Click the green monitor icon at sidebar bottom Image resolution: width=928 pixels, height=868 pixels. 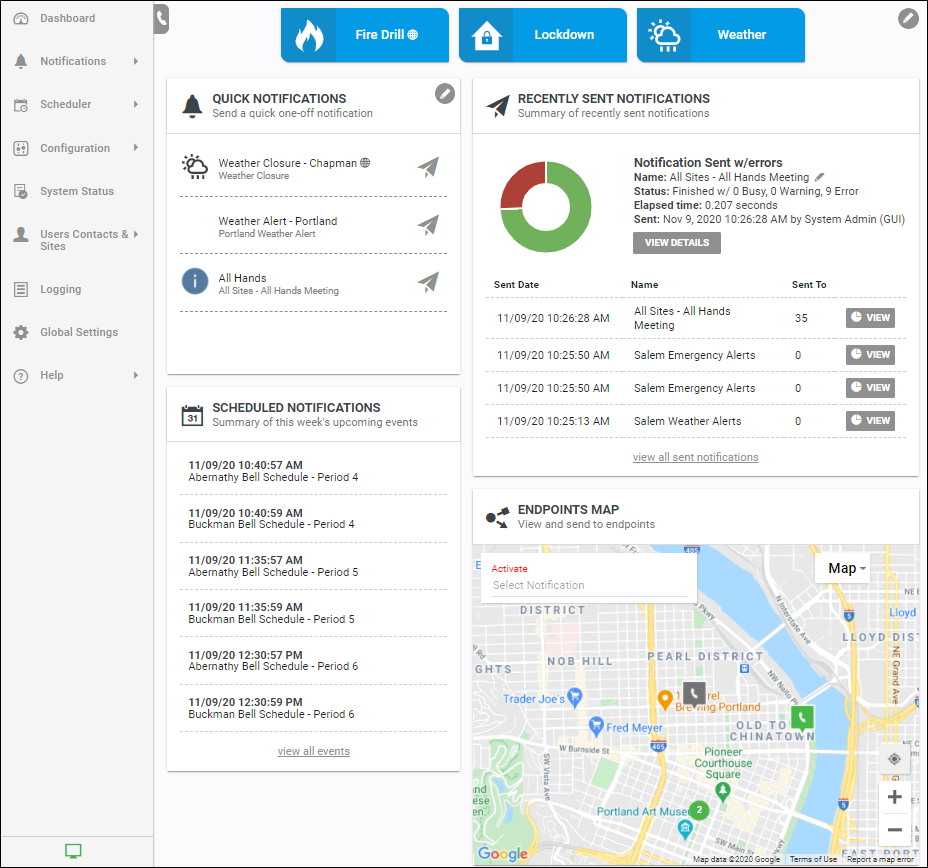73,851
